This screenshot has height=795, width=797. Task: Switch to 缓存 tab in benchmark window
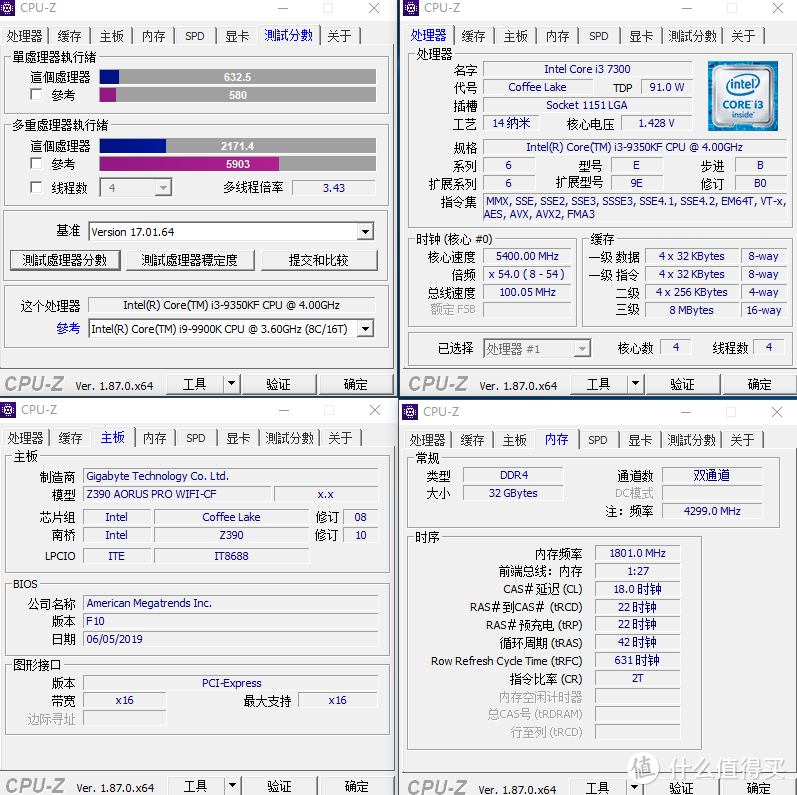(69, 36)
